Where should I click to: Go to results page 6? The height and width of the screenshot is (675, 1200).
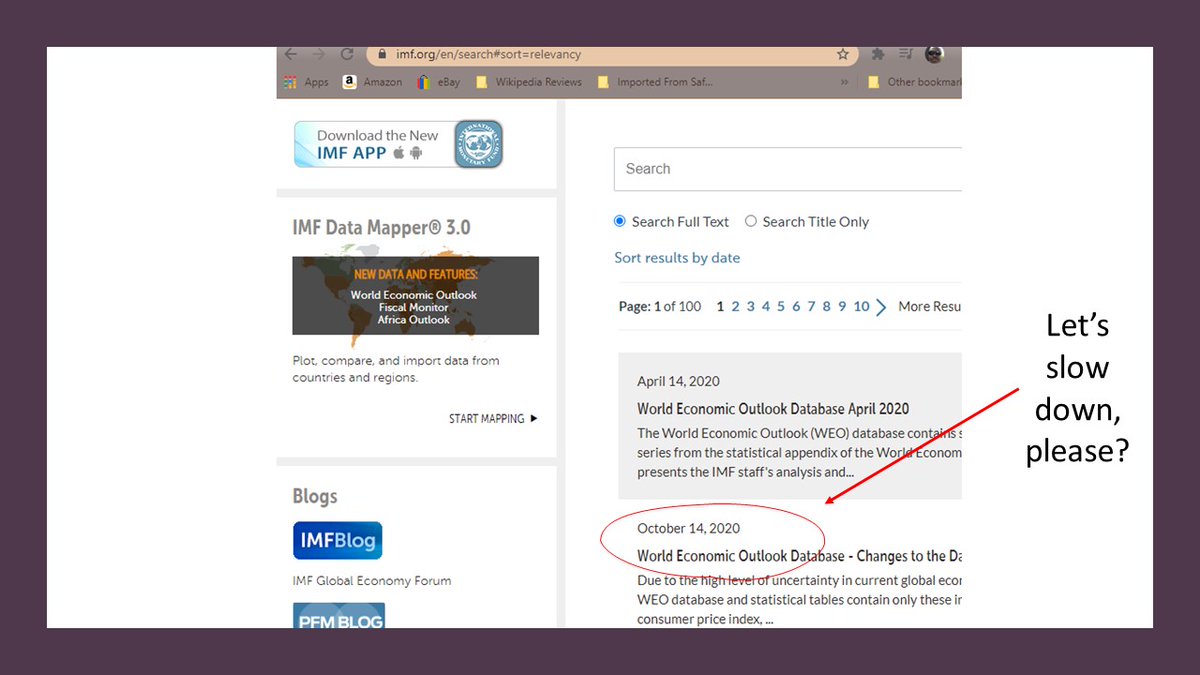pyautogui.click(x=796, y=306)
